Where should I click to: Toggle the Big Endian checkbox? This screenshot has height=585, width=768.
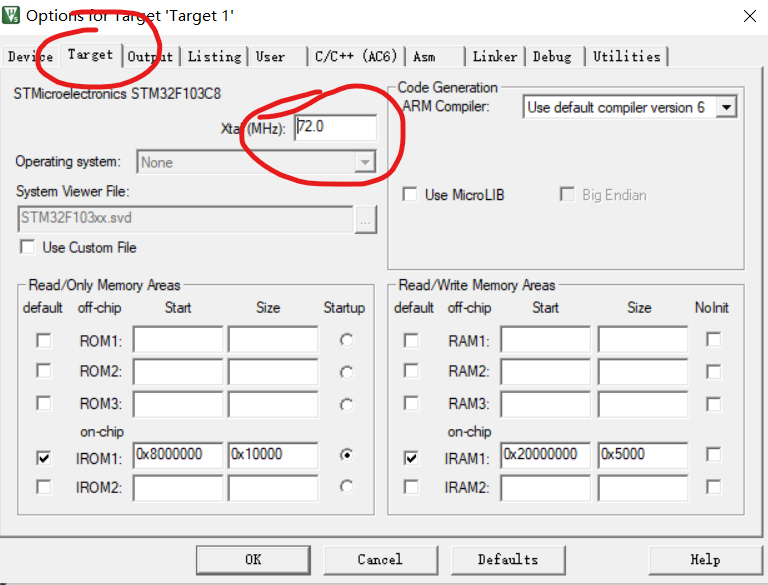[567, 194]
